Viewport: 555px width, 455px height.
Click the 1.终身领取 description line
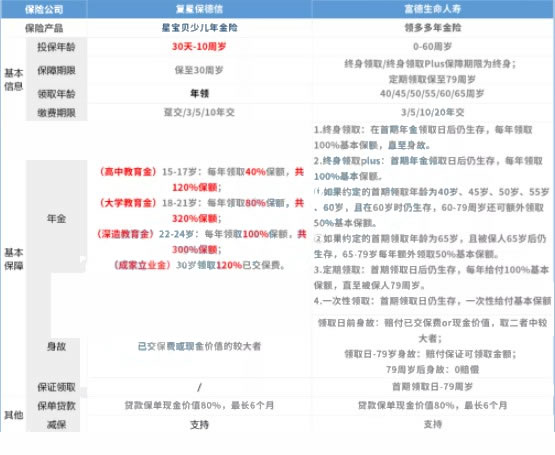tap(423, 137)
